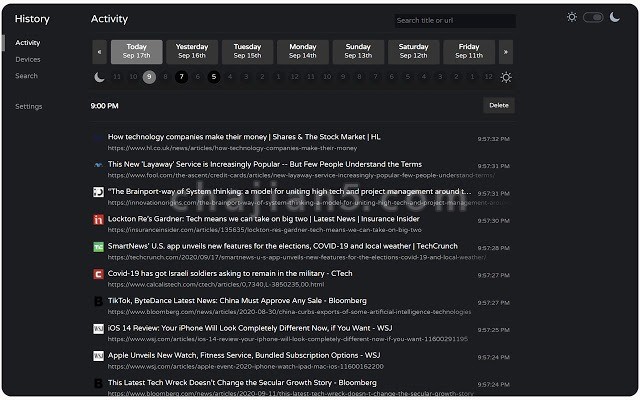Open the Brainport-way of System thinking entry

289,191
